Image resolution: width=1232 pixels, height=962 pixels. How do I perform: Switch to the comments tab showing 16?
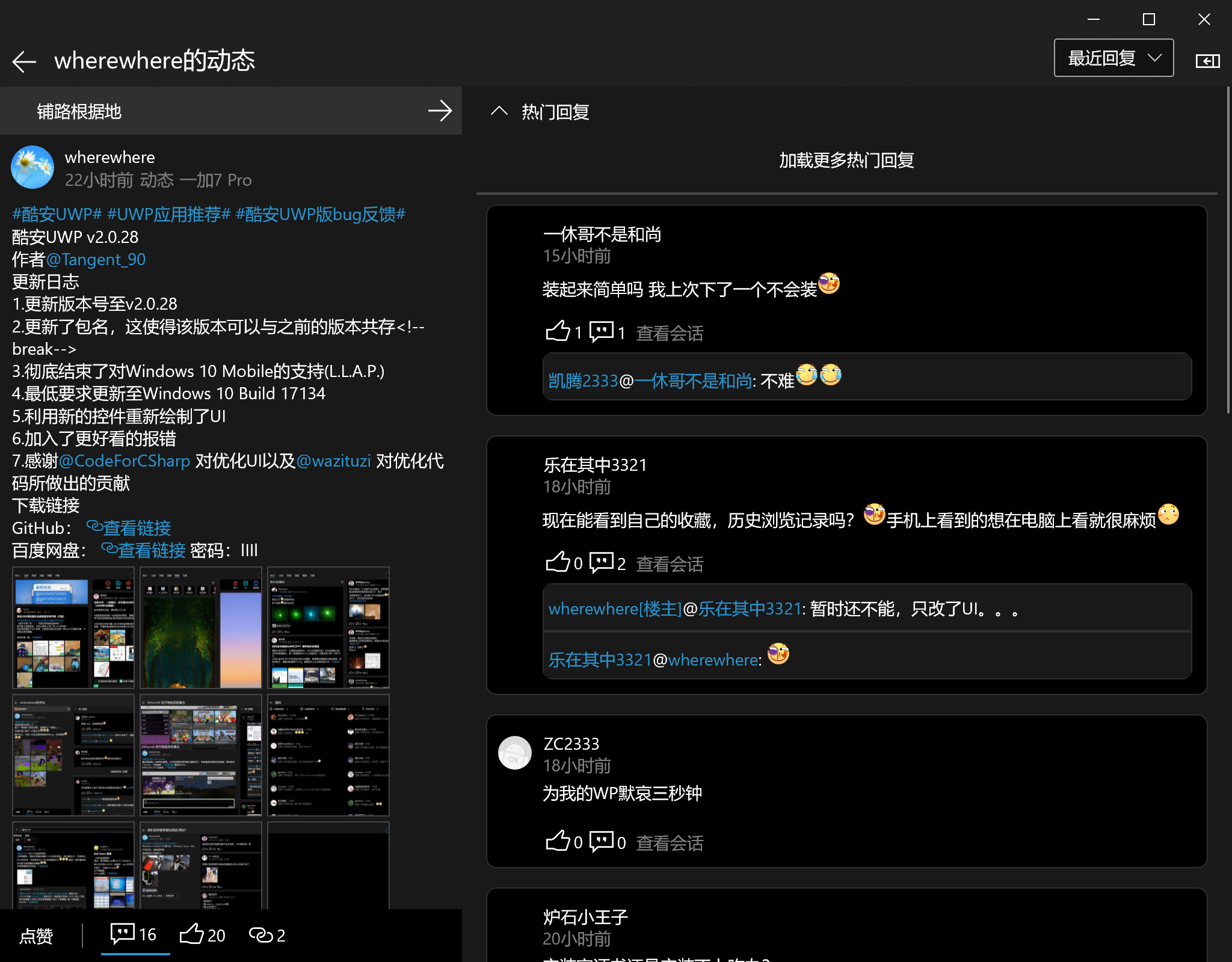(134, 934)
